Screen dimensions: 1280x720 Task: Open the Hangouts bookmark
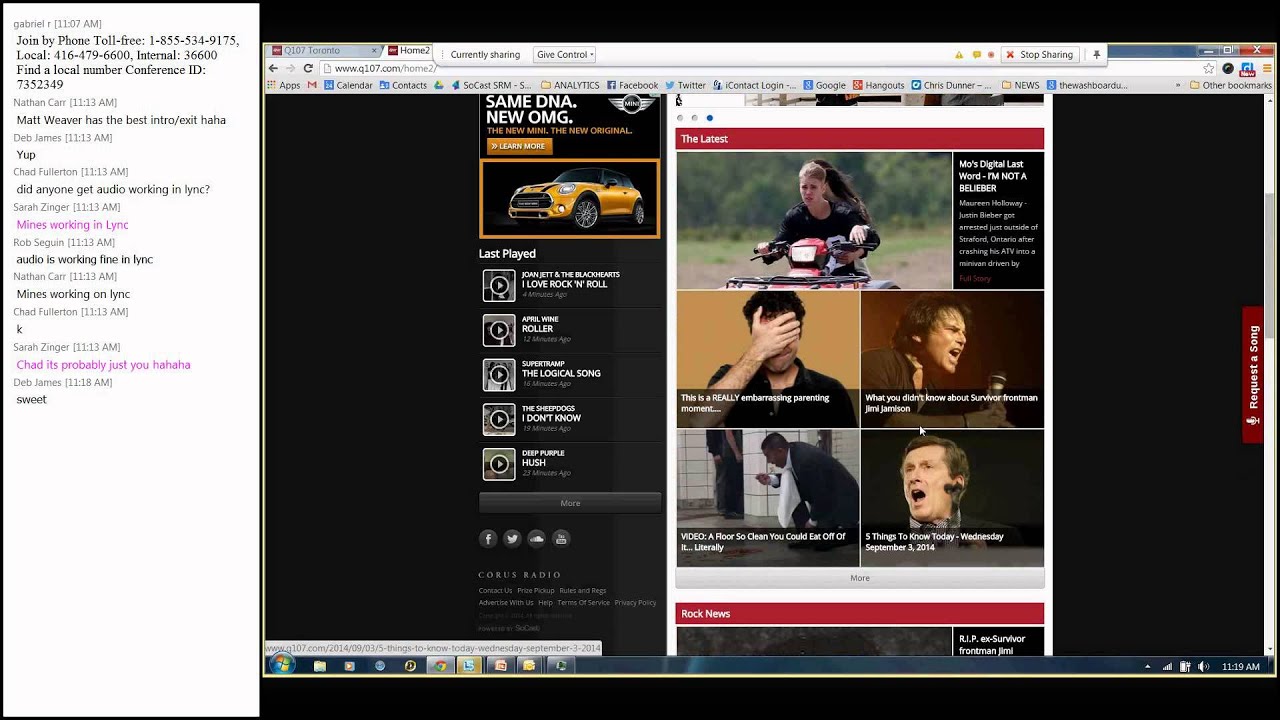coord(878,85)
